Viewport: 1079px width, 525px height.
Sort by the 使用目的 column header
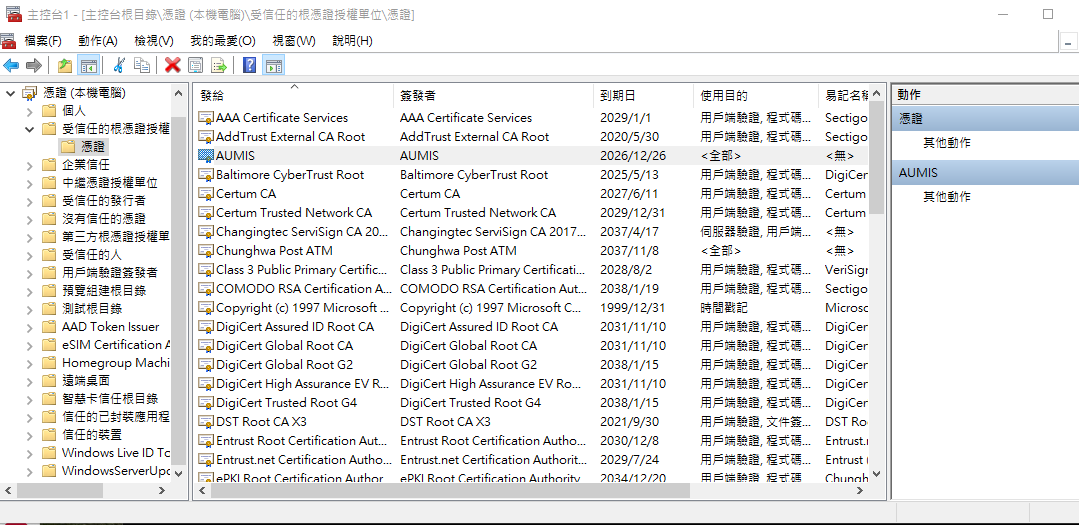click(756, 96)
